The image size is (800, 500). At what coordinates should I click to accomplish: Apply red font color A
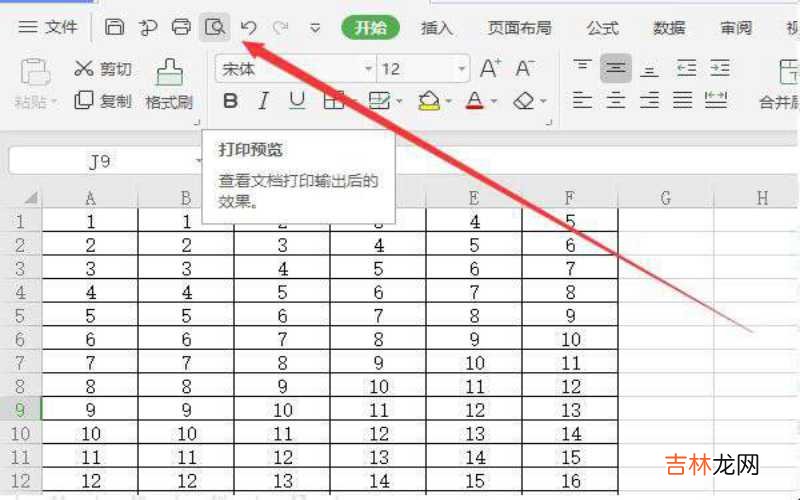coord(475,101)
